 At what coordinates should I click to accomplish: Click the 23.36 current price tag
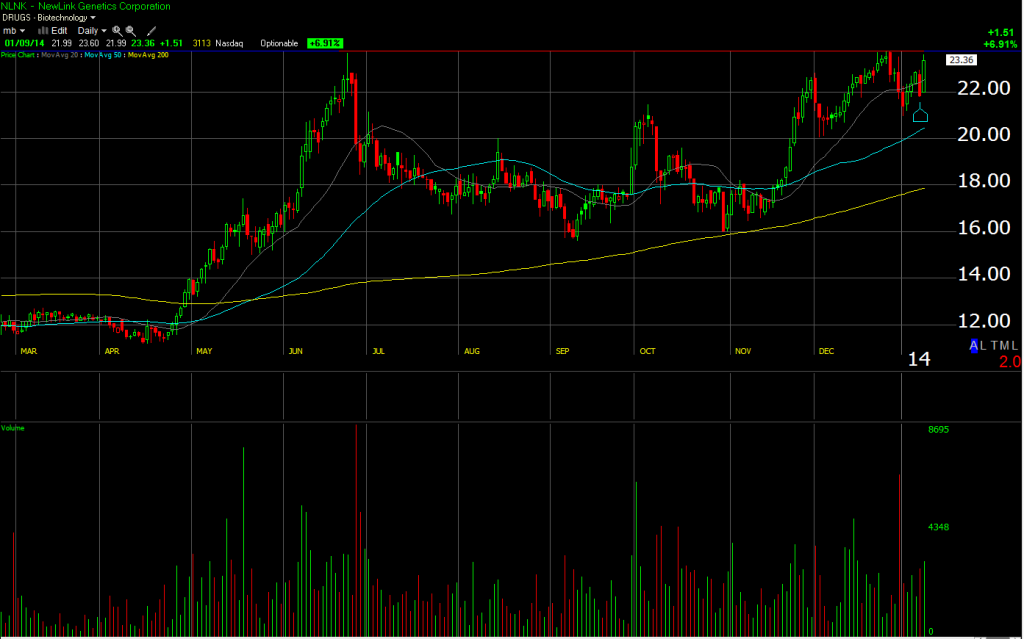pos(962,60)
